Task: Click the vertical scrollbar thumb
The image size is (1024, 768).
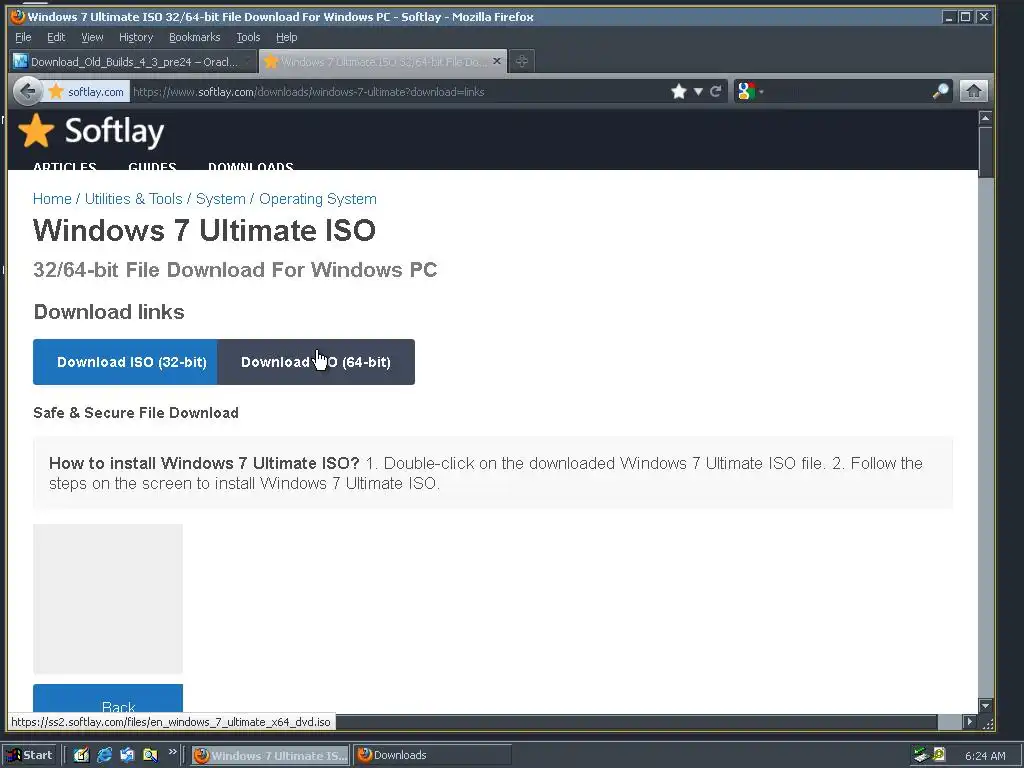Action: click(x=985, y=152)
